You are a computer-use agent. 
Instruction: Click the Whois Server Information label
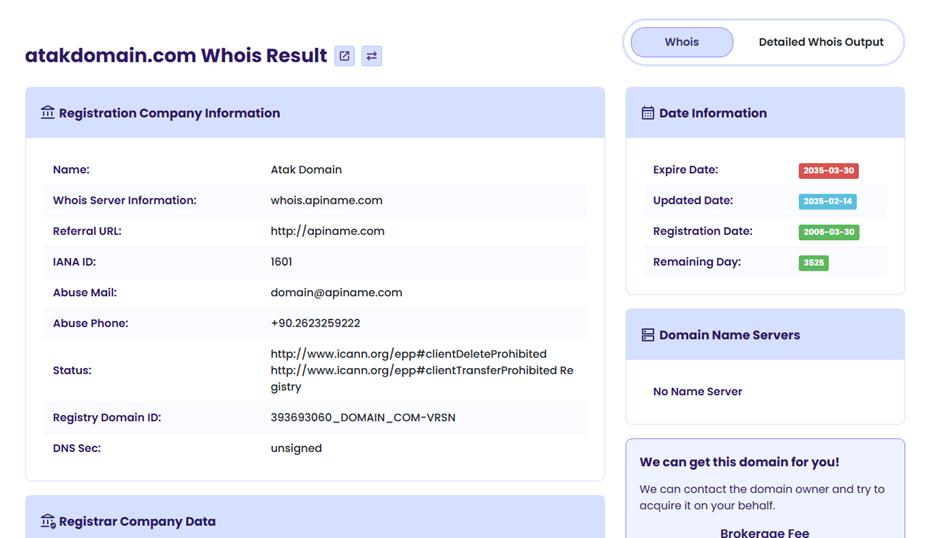125,200
